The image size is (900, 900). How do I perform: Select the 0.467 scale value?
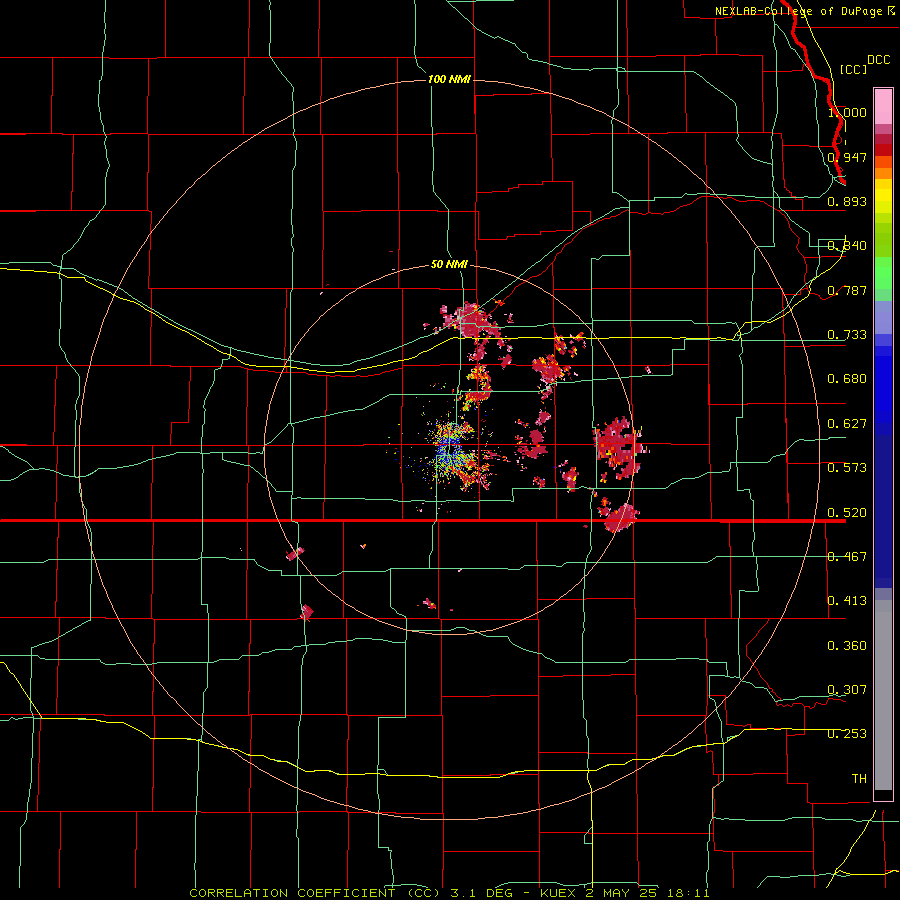coord(847,556)
